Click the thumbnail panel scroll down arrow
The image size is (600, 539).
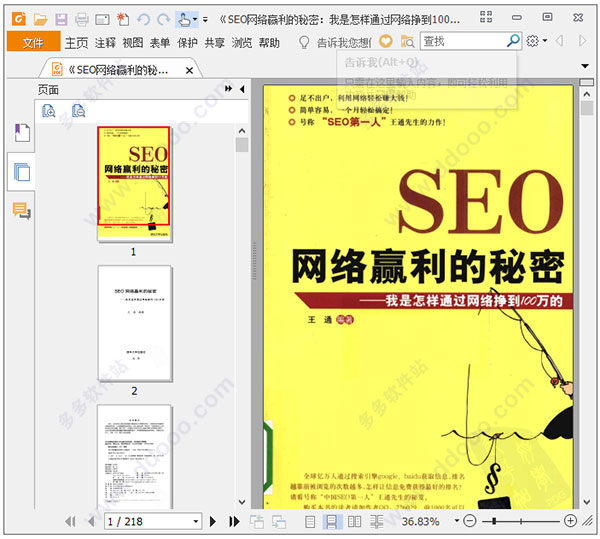pos(242,502)
